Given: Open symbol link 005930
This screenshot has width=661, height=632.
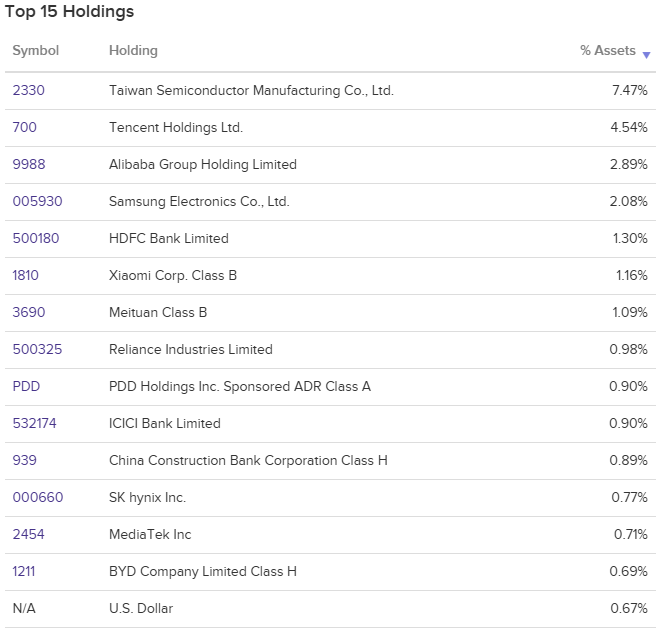Looking at the screenshot, I should 38,201.
